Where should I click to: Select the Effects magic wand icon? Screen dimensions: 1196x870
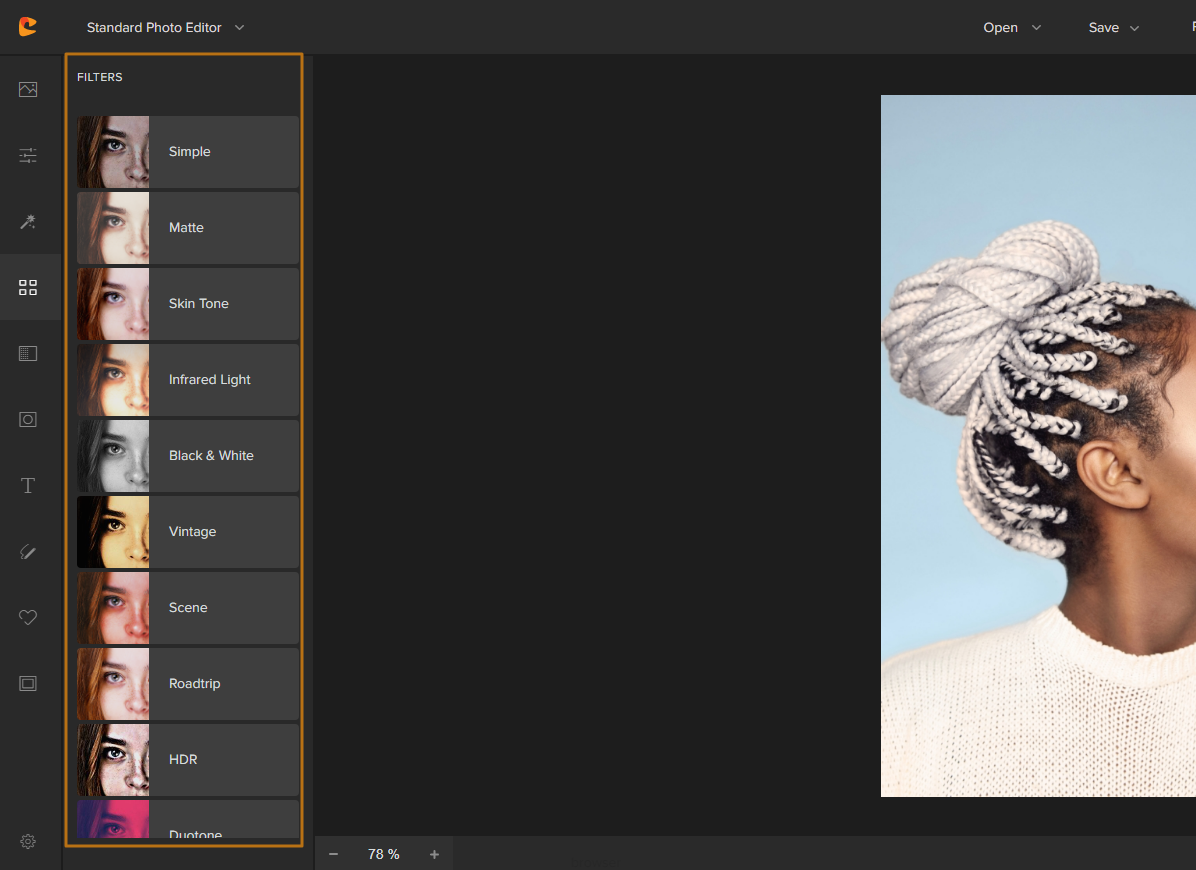(x=28, y=221)
